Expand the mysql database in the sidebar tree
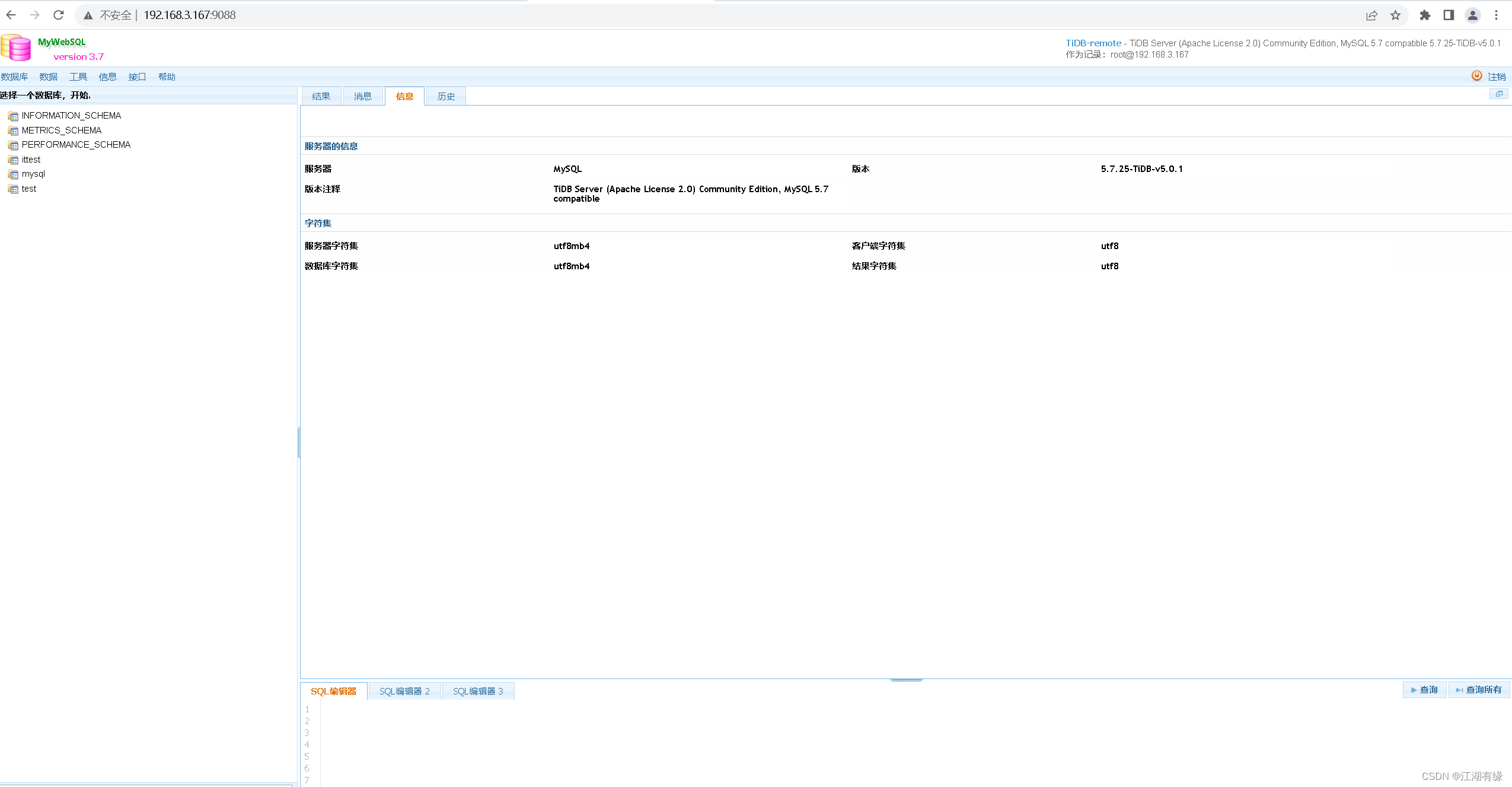The image size is (1512, 787). click(x=33, y=174)
